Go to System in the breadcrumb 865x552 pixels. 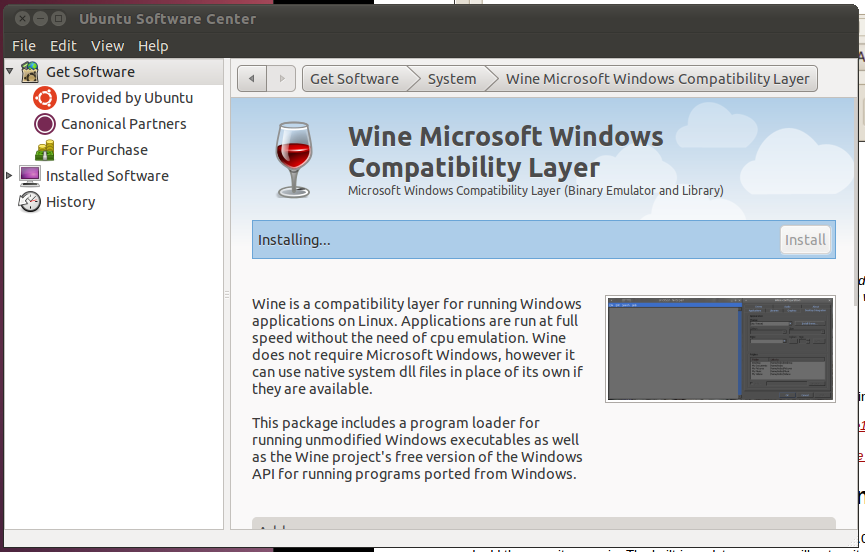click(x=452, y=79)
